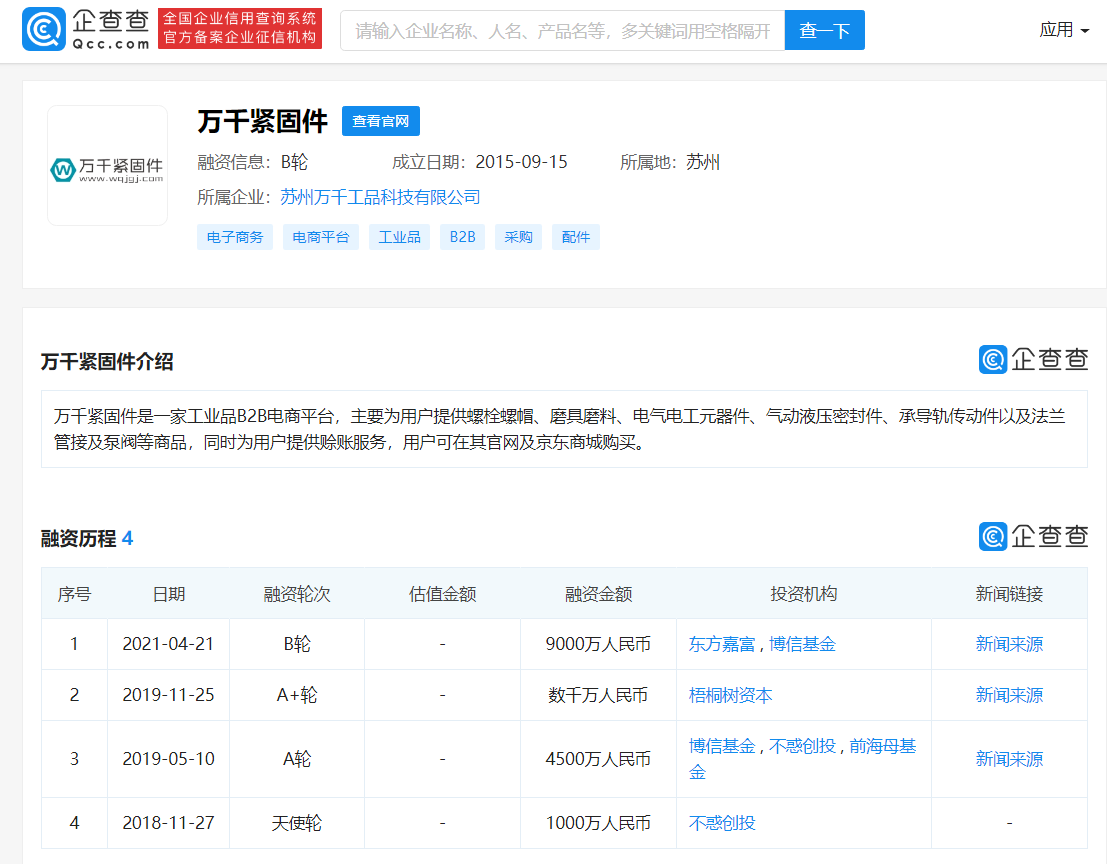
Task: Select the B2B tag
Action: point(462,237)
